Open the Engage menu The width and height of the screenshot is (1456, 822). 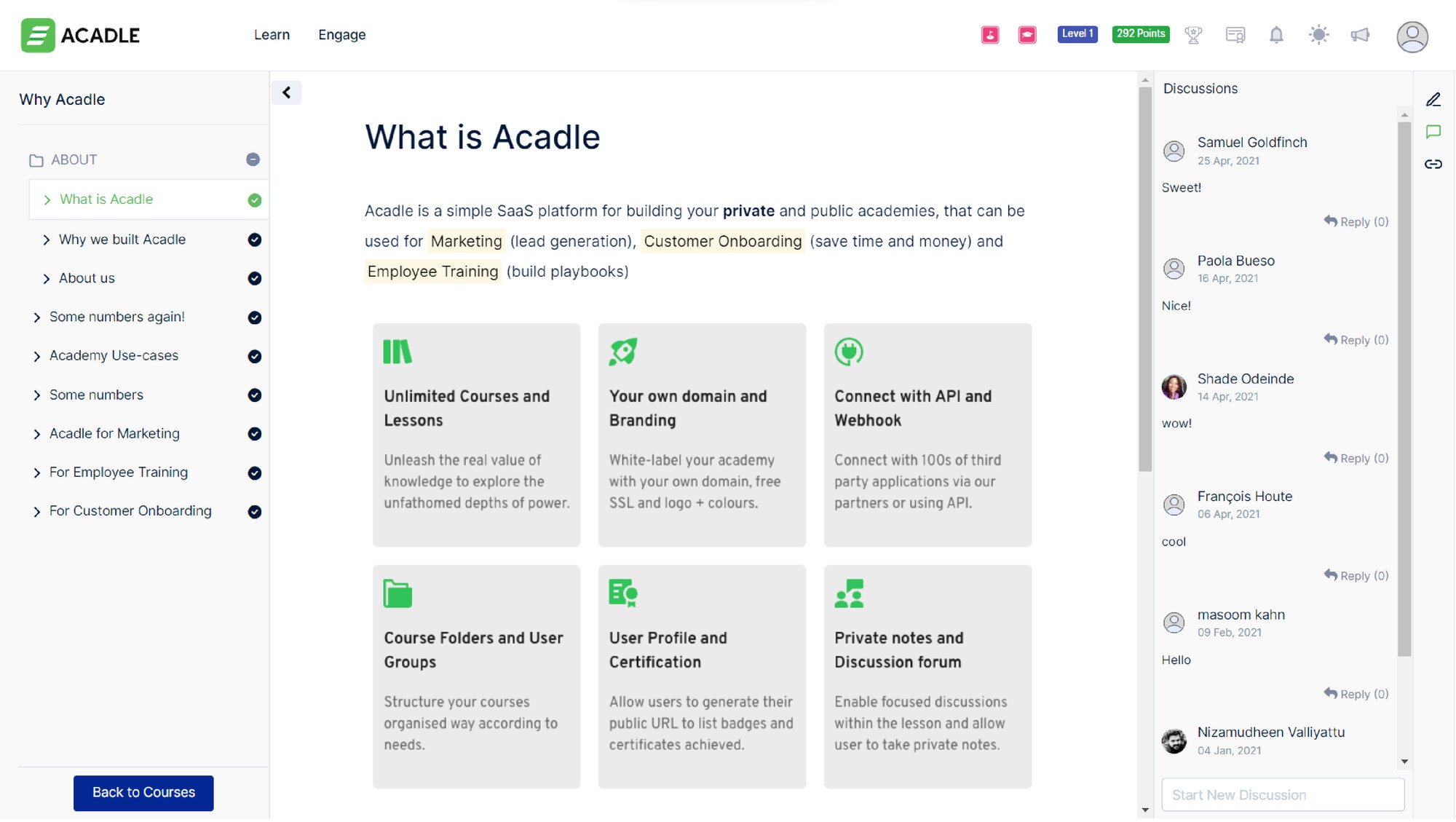pos(341,35)
